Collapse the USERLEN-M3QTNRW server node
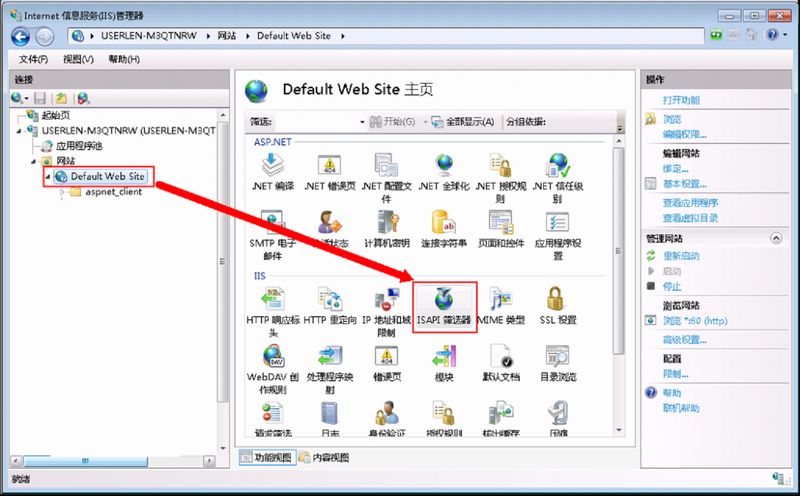800x496 pixels. click(x=19, y=131)
